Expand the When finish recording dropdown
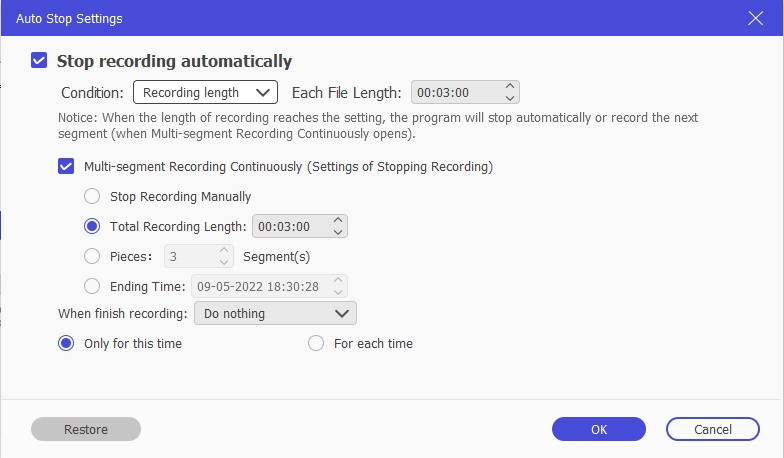This screenshot has height=458, width=784. click(x=276, y=314)
